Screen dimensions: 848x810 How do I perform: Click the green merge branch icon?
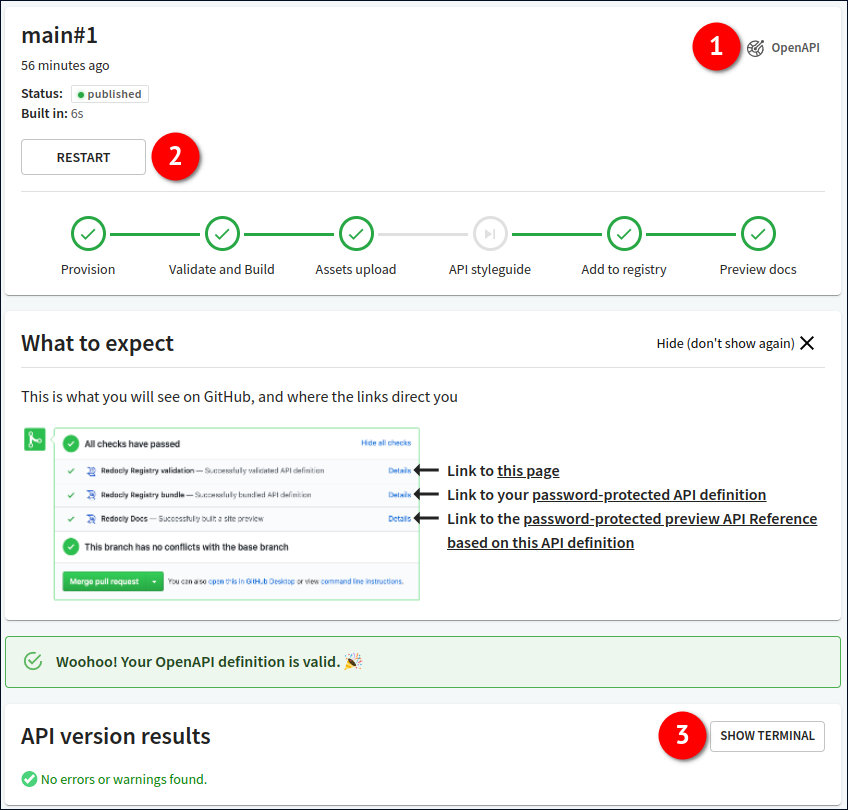(x=35, y=439)
